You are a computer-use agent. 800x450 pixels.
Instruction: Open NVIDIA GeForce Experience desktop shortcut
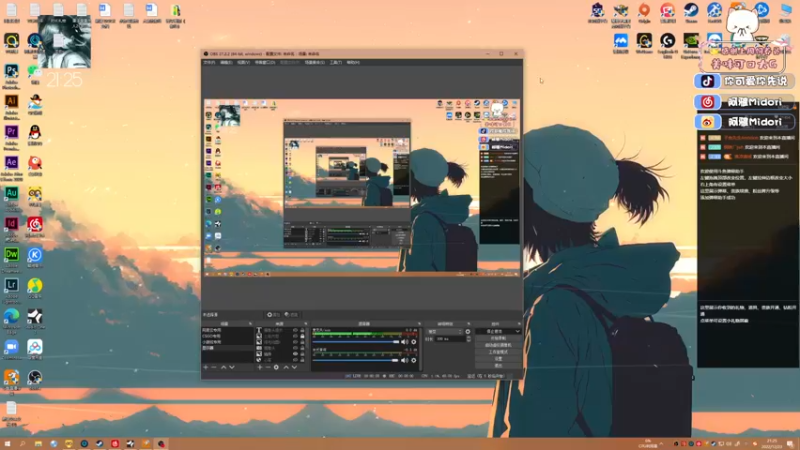coord(691,41)
